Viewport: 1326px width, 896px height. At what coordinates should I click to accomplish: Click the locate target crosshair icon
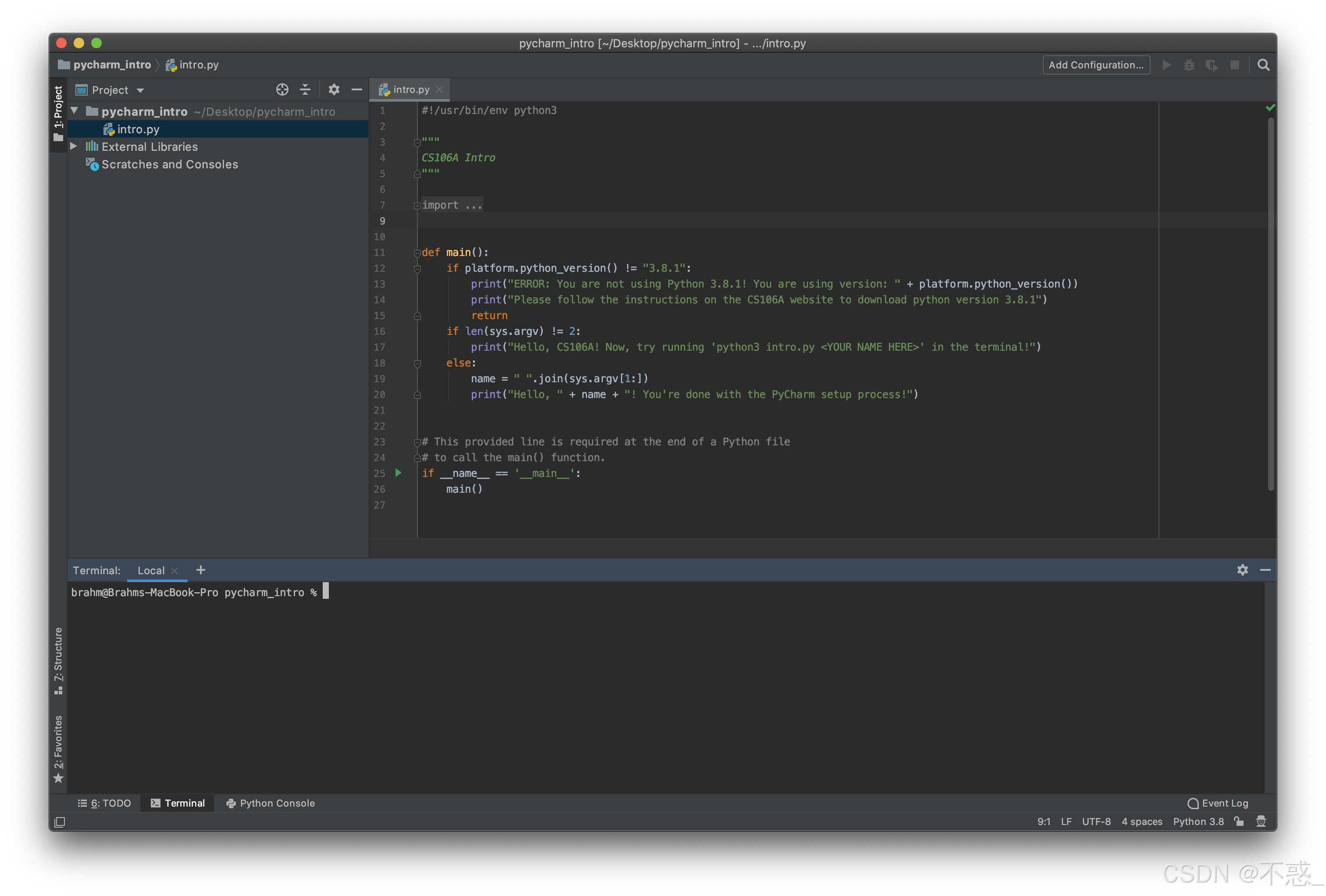click(x=282, y=89)
